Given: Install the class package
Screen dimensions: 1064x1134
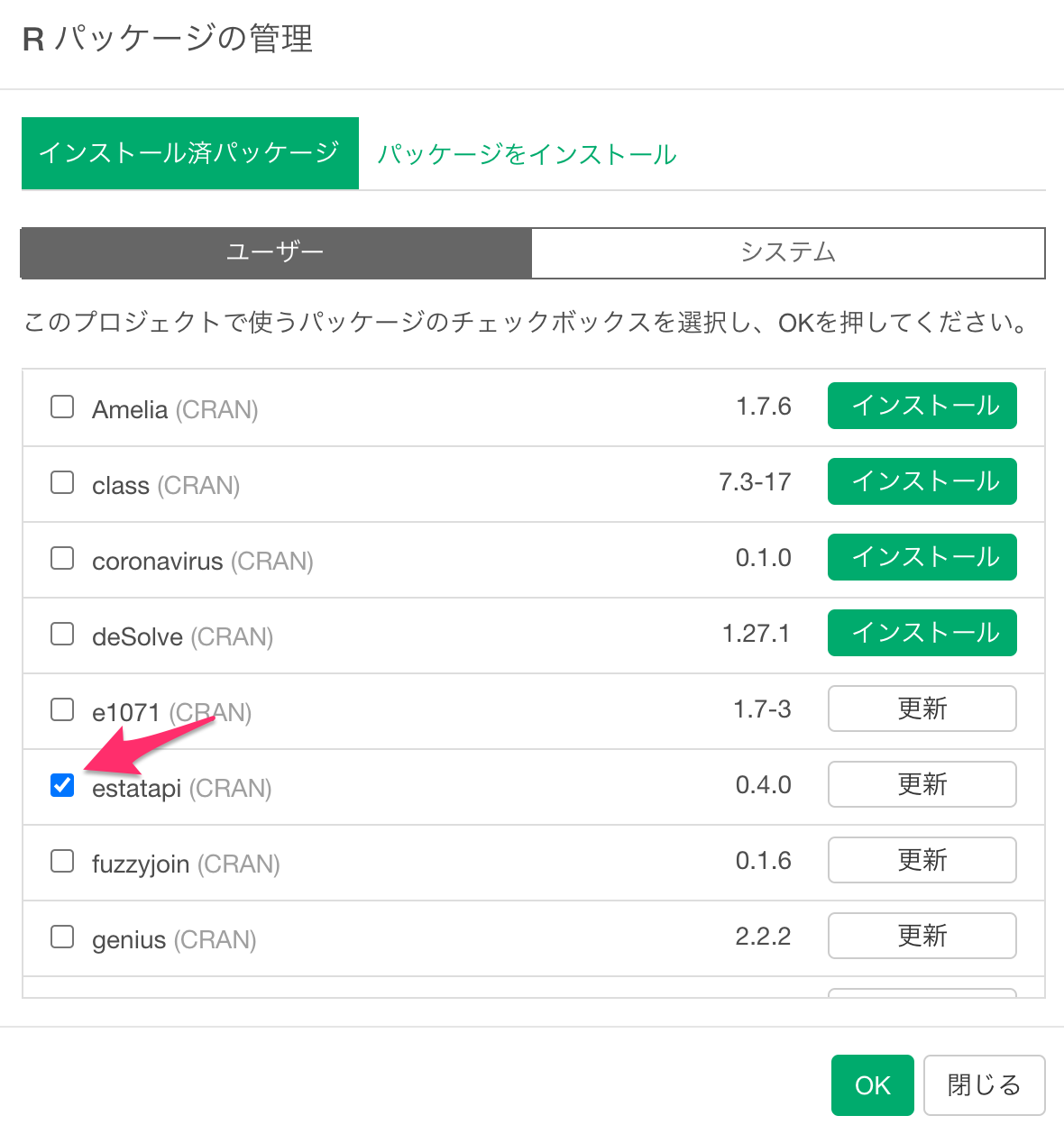Looking at the screenshot, I should (x=922, y=481).
